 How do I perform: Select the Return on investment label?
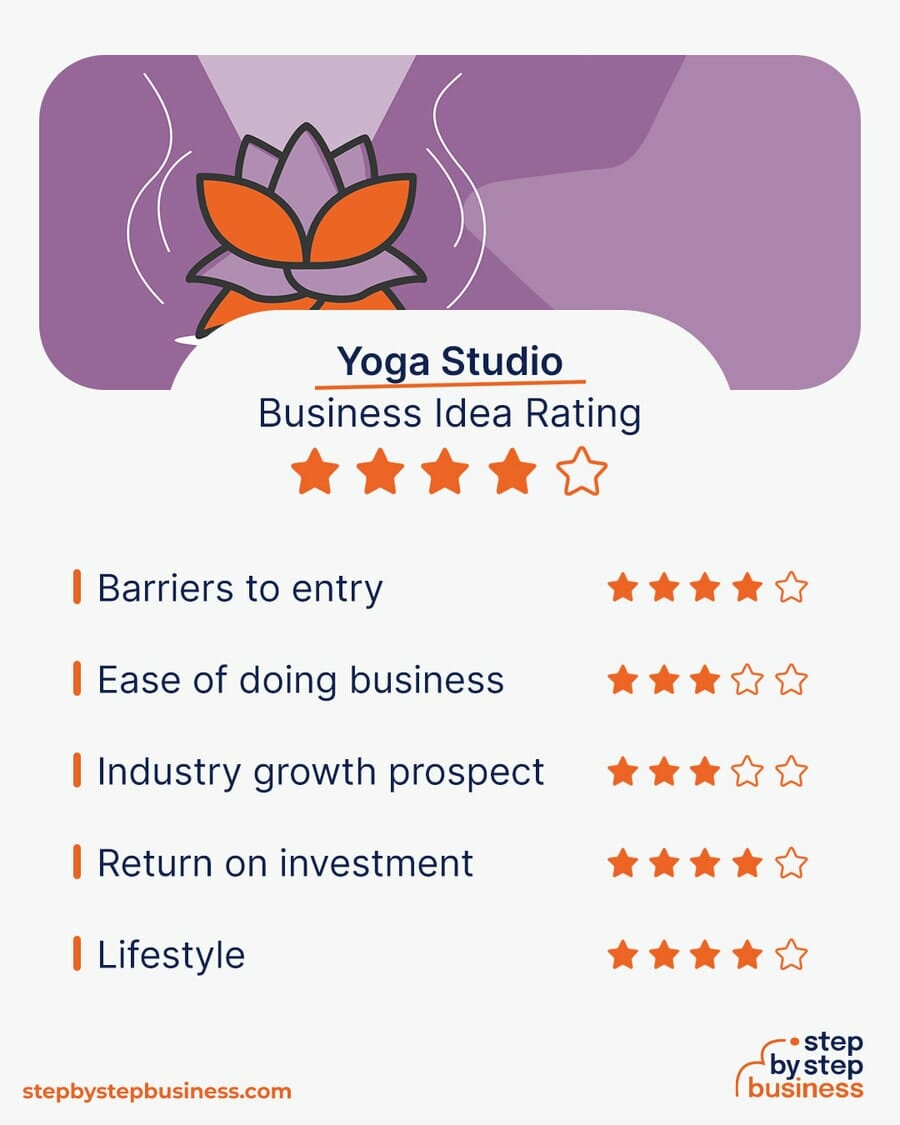click(x=286, y=863)
